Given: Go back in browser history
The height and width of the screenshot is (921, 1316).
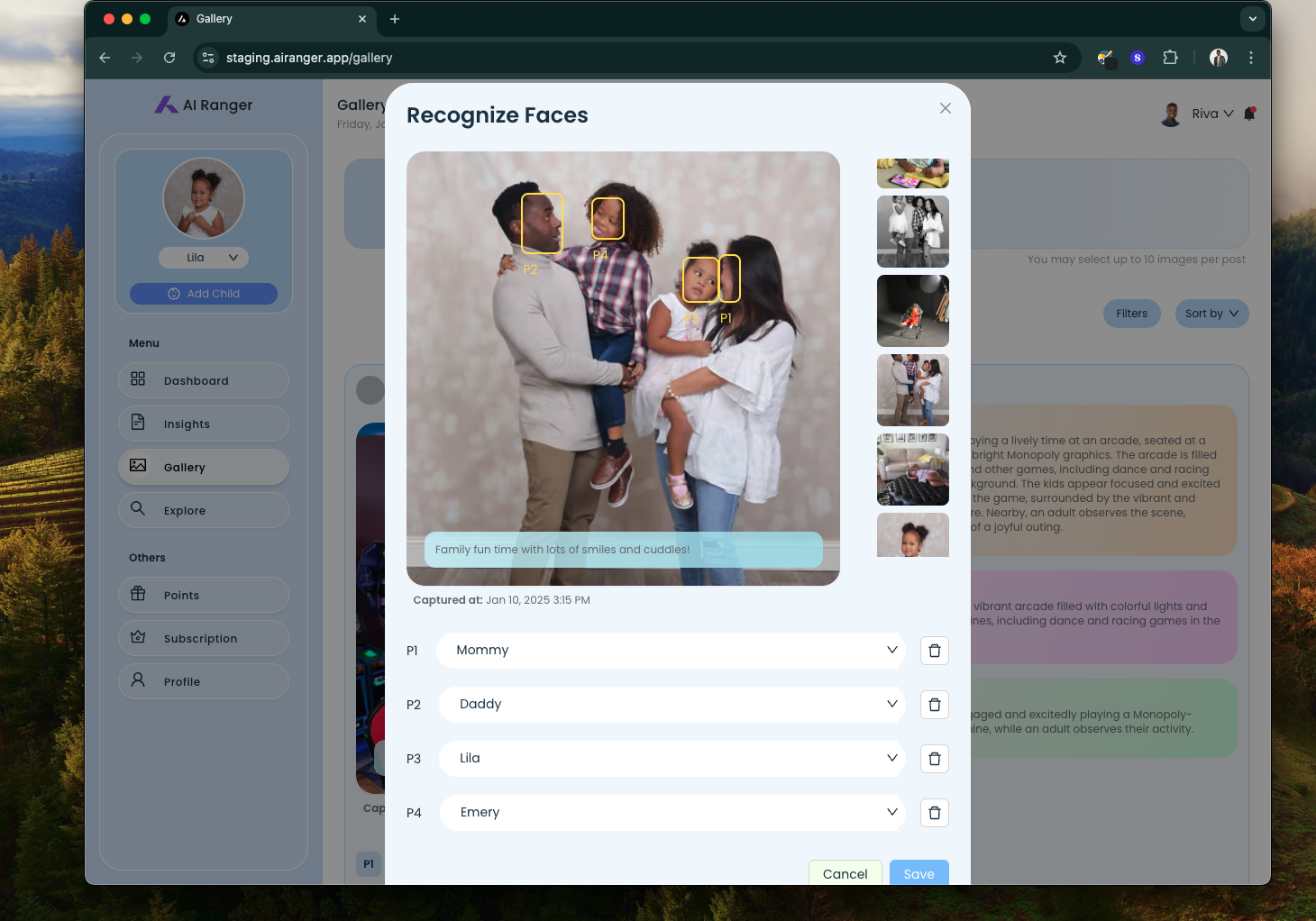Looking at the screenshot, I should point(105,58).
